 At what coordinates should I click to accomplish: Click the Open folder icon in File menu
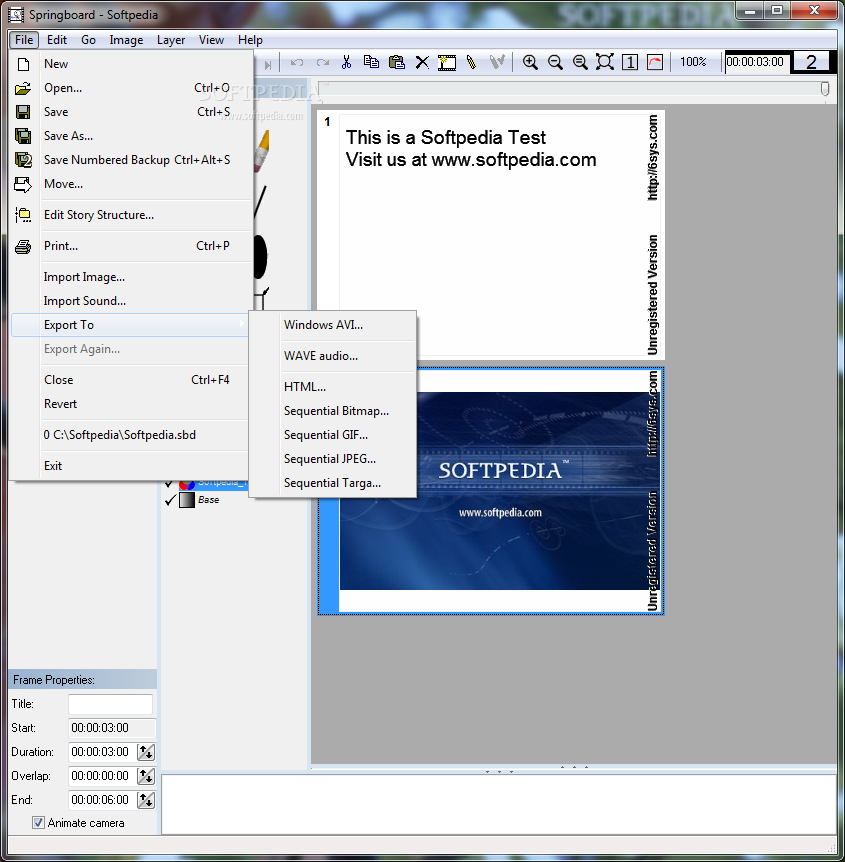tap(23, 89)
